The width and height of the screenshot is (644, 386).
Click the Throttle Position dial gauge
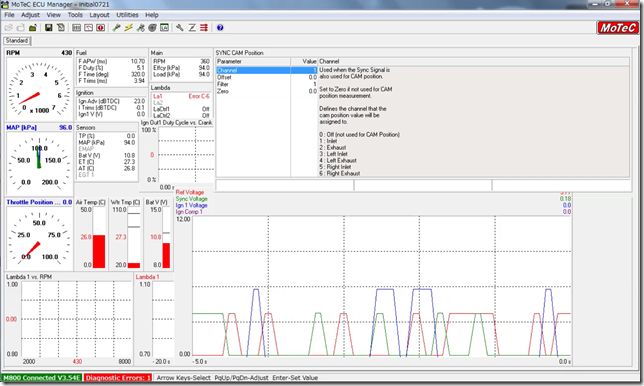tap(39, 238)
